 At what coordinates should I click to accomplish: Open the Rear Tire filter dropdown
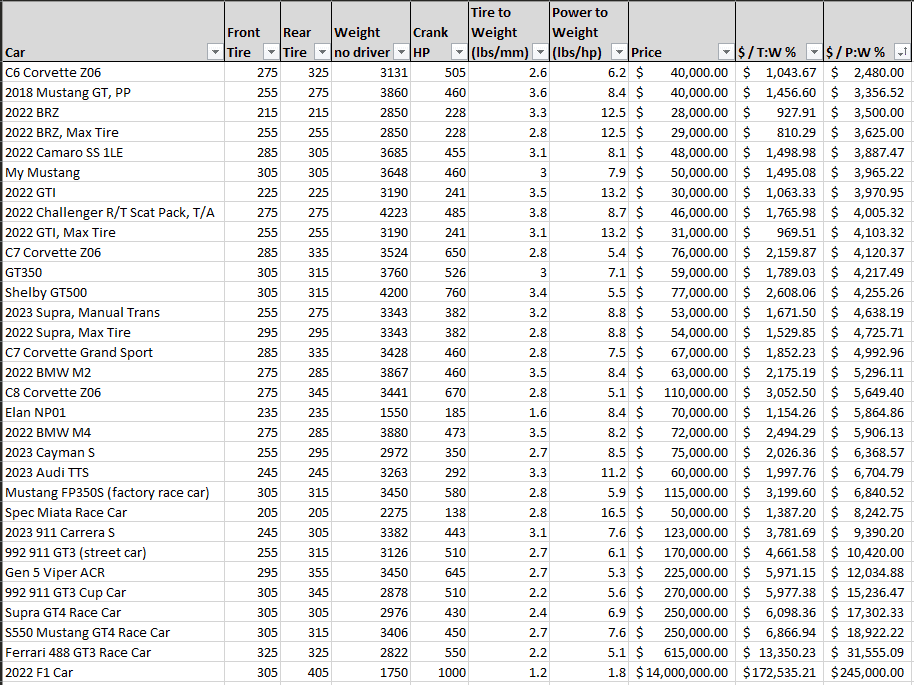(x=322, y=52)
